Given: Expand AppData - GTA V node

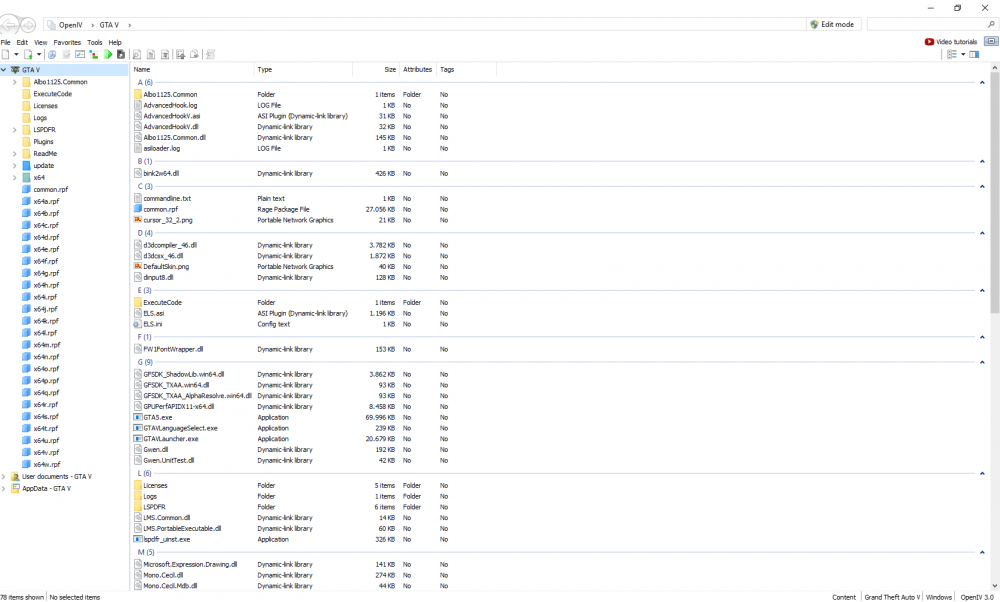Looking at the screenshot, I should [x=4, y=488].
